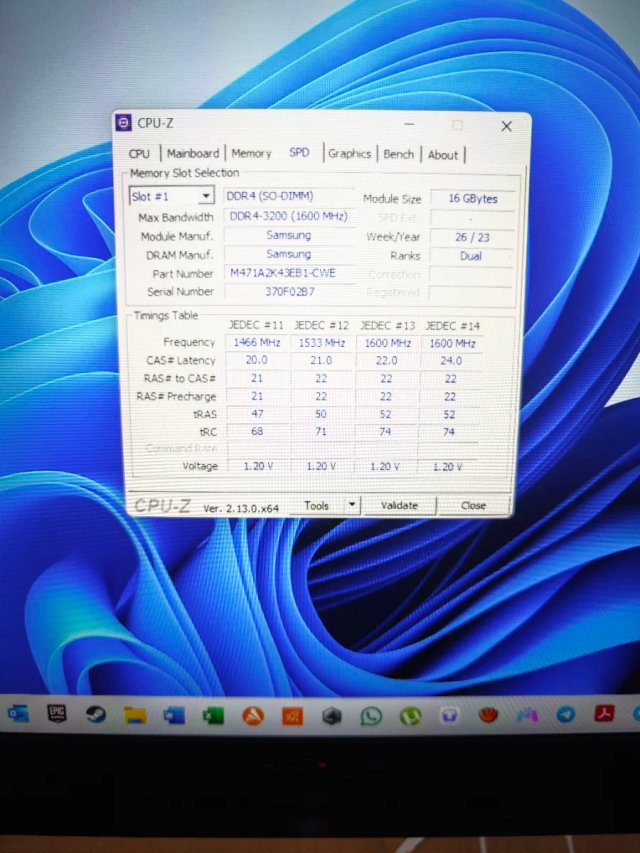
Task: Click the DRAM Manuf. Samsung value
Action: point(289,254)
